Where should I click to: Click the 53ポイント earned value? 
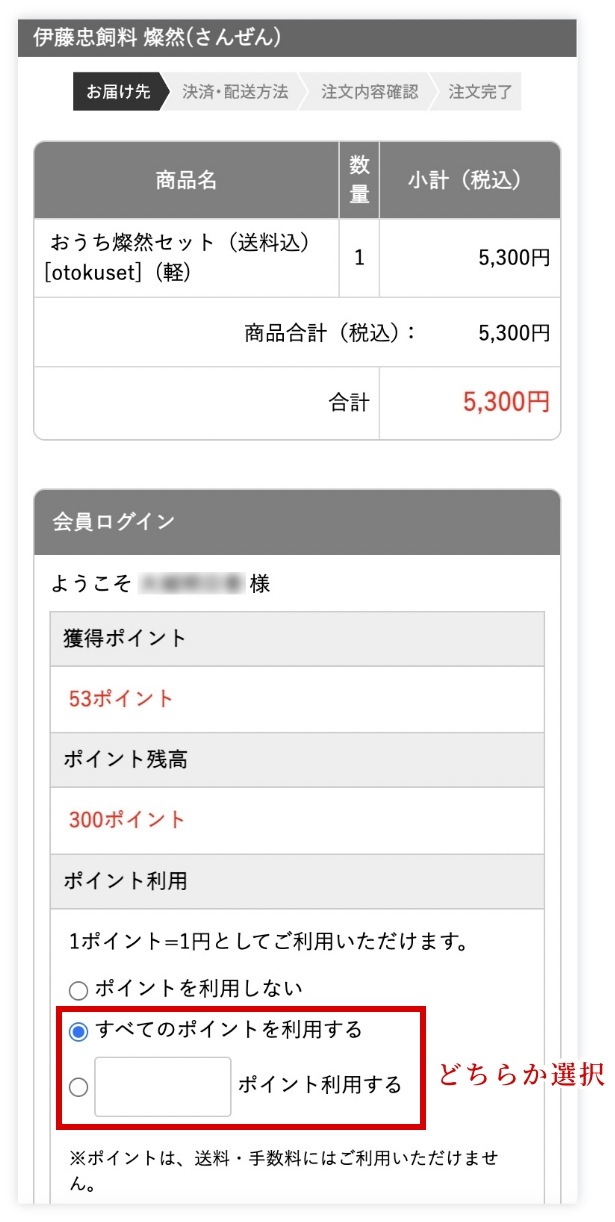point(121,699)
